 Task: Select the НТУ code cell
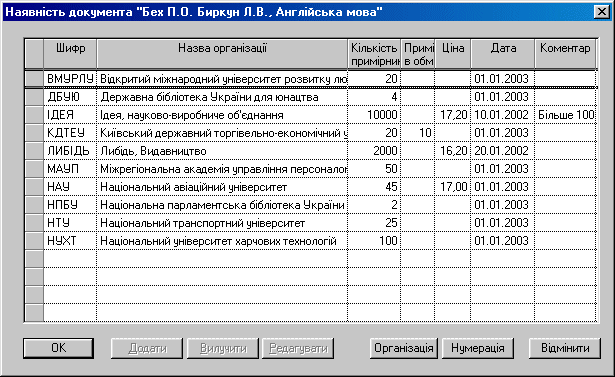[70, 223]
